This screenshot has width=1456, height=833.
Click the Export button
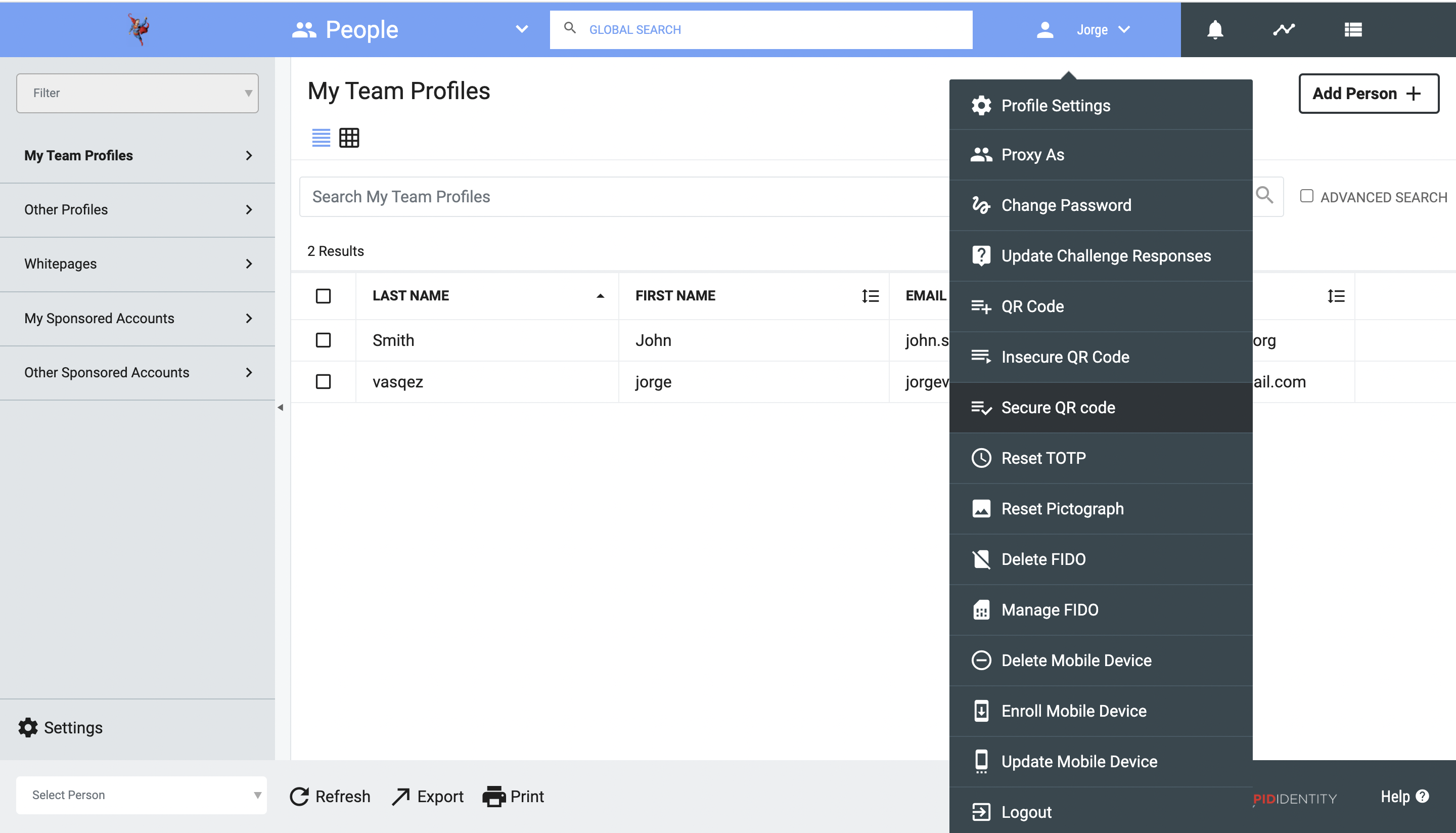pyautogui.click(x=428, y=797)
